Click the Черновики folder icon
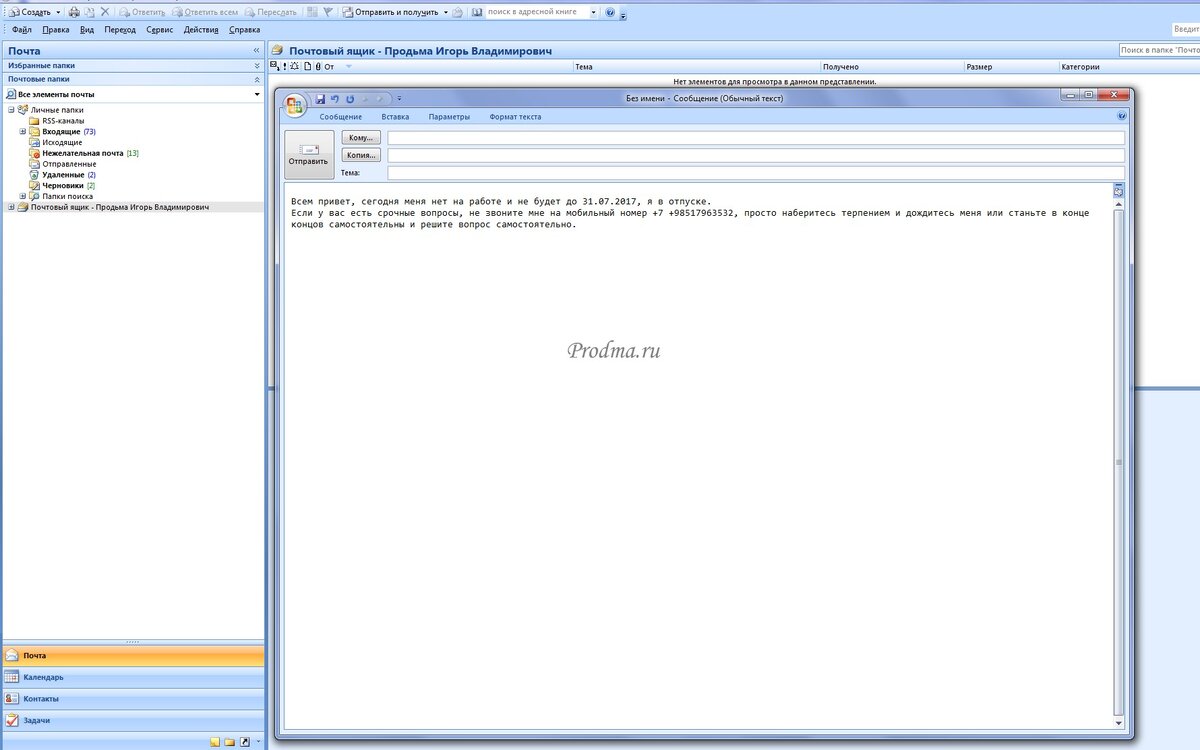Image resolution: width=1200 pixels, height=750 pixels. pos(35,185)
